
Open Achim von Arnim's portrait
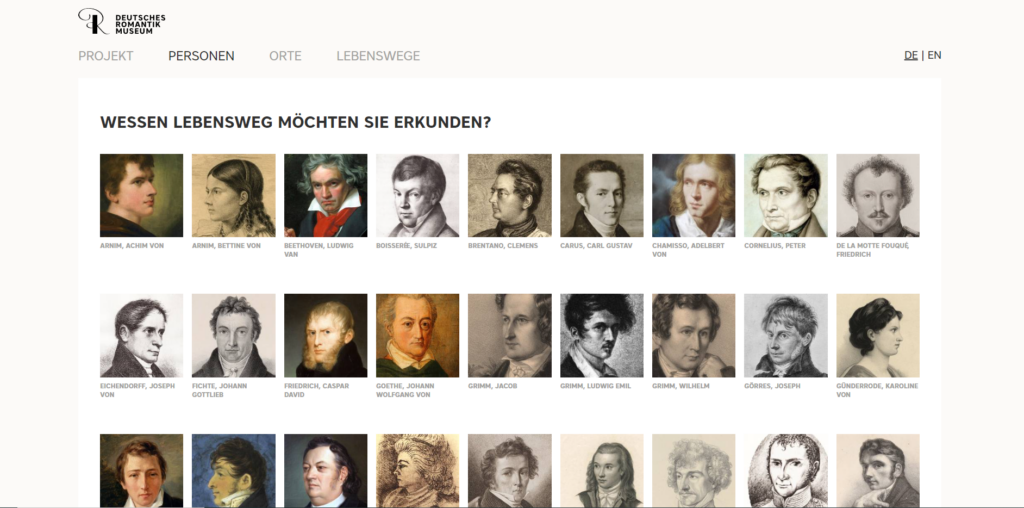click(x=142, y=195)
